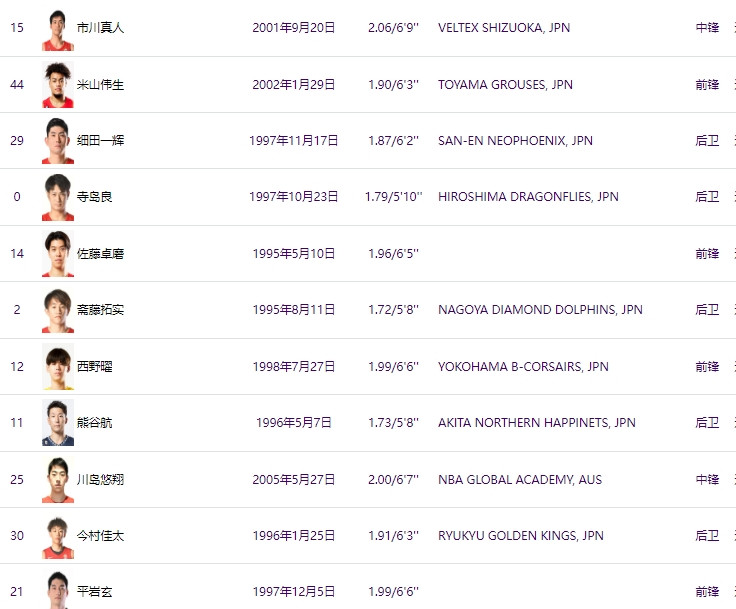Viewport: 736px width, 609px height.
Task: Click VELTEX SHIZUOKA, JPN club text
Action: tap(504, 28)
